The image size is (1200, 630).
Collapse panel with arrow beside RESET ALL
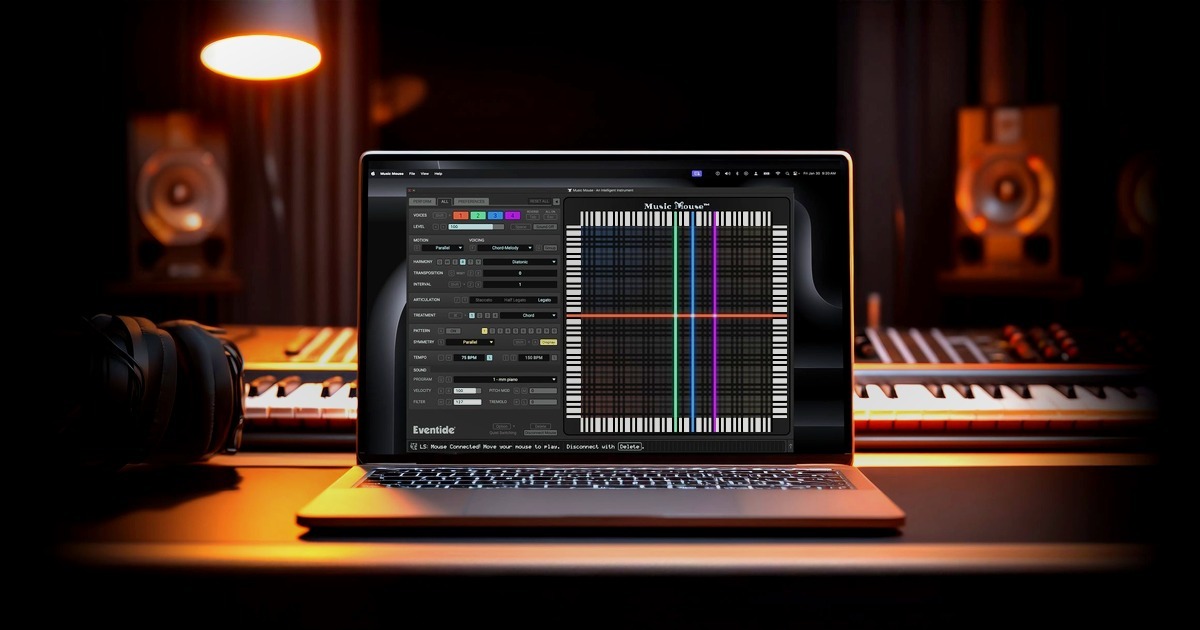pos(556,201)
